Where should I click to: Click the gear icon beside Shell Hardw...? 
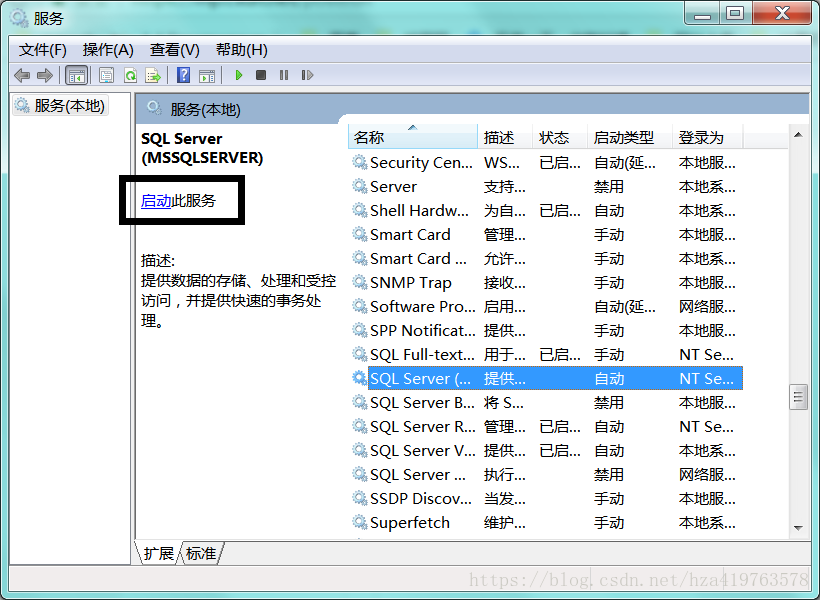pyautogui.click(x=359, y=210)
